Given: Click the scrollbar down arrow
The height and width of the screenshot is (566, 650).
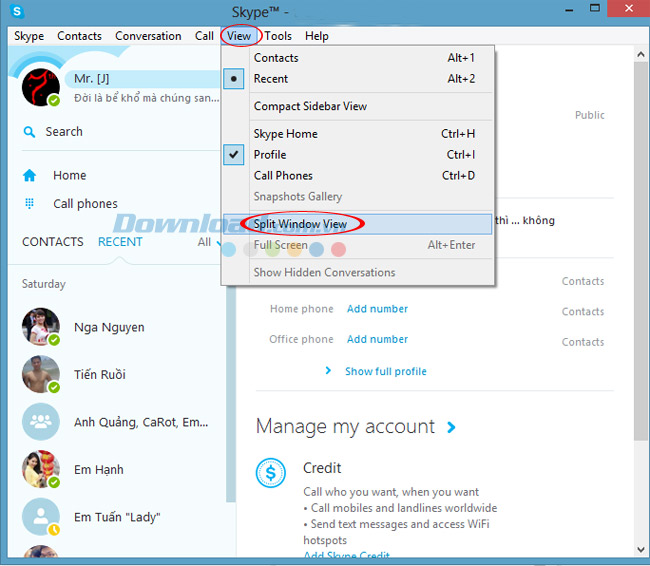Looking at the screenshot, I should pyautogui.click(x=641, y=549).
